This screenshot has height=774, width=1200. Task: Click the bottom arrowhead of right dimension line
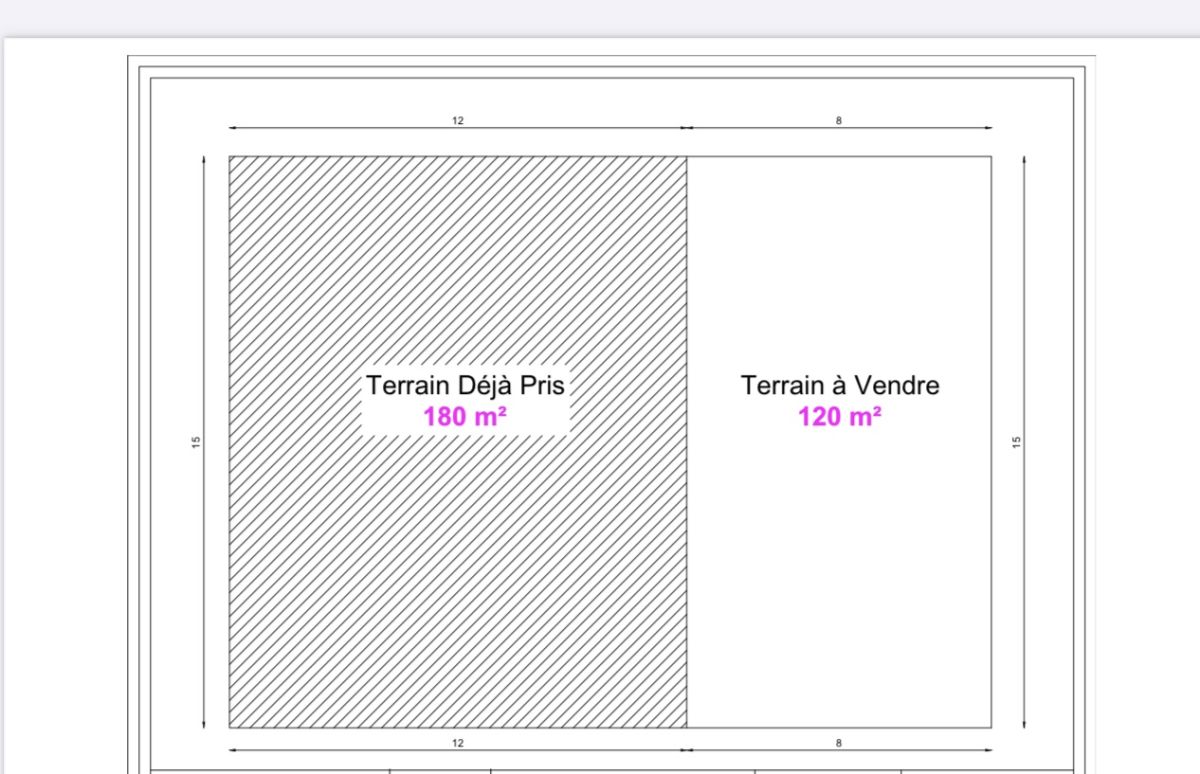(1024, 724)
